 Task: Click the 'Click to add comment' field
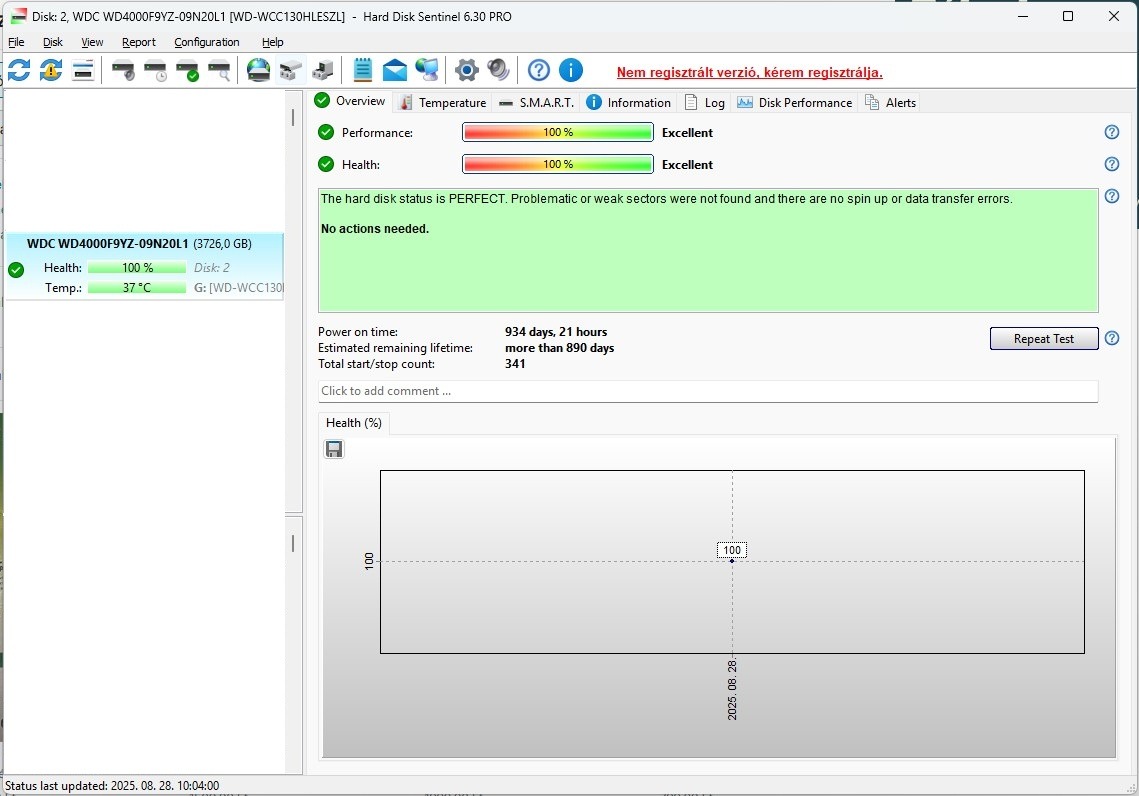[708, 391]
